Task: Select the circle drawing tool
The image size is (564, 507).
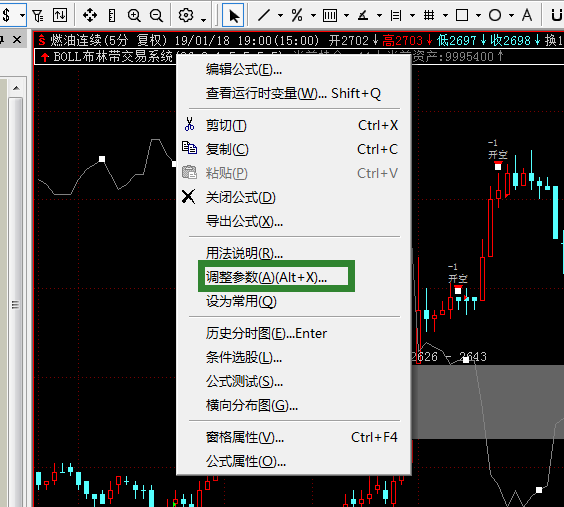Action: [x=495, y=15]
